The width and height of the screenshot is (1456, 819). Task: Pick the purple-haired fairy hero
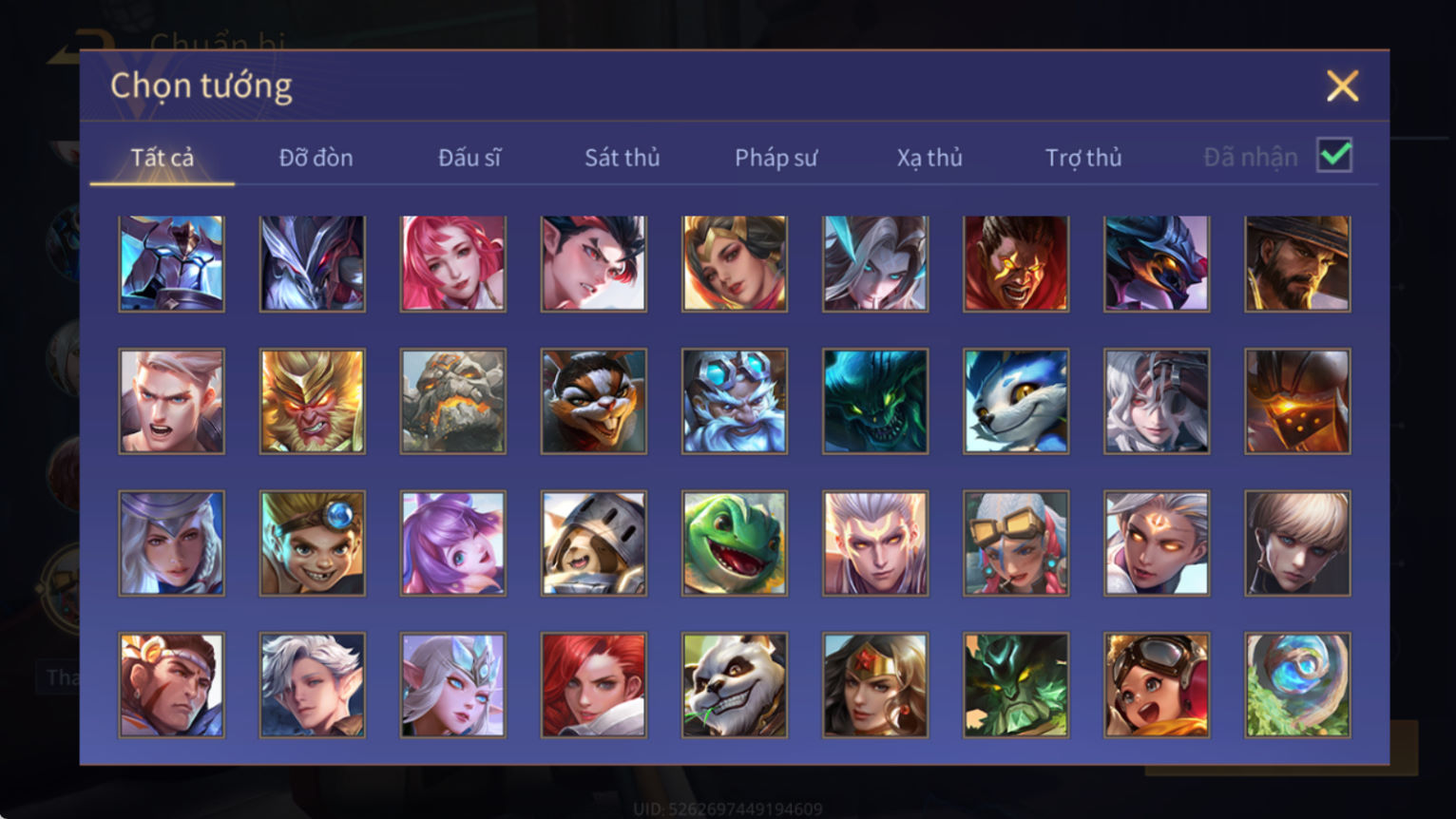point(452,543)
